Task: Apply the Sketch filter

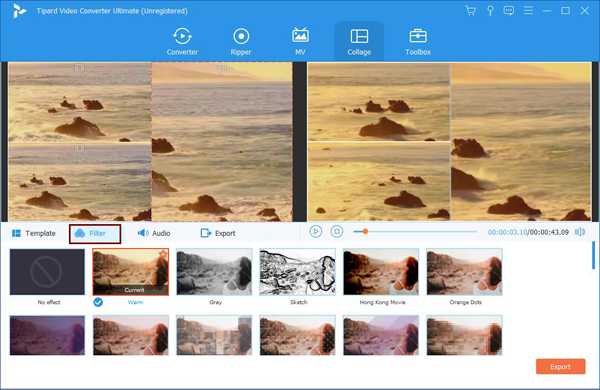Action: click(x=297, y=272)
